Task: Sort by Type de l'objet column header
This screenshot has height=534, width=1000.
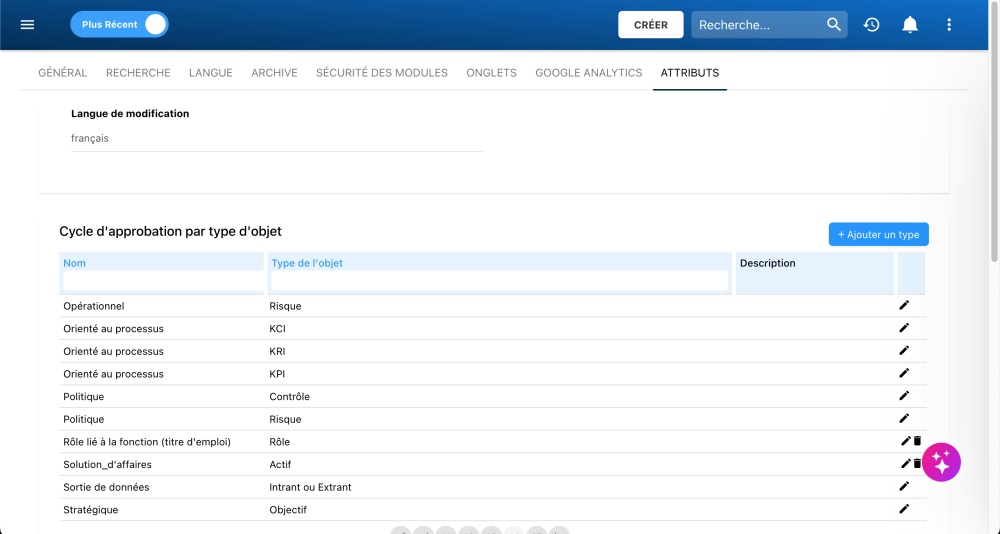Action: pos(307,263)
